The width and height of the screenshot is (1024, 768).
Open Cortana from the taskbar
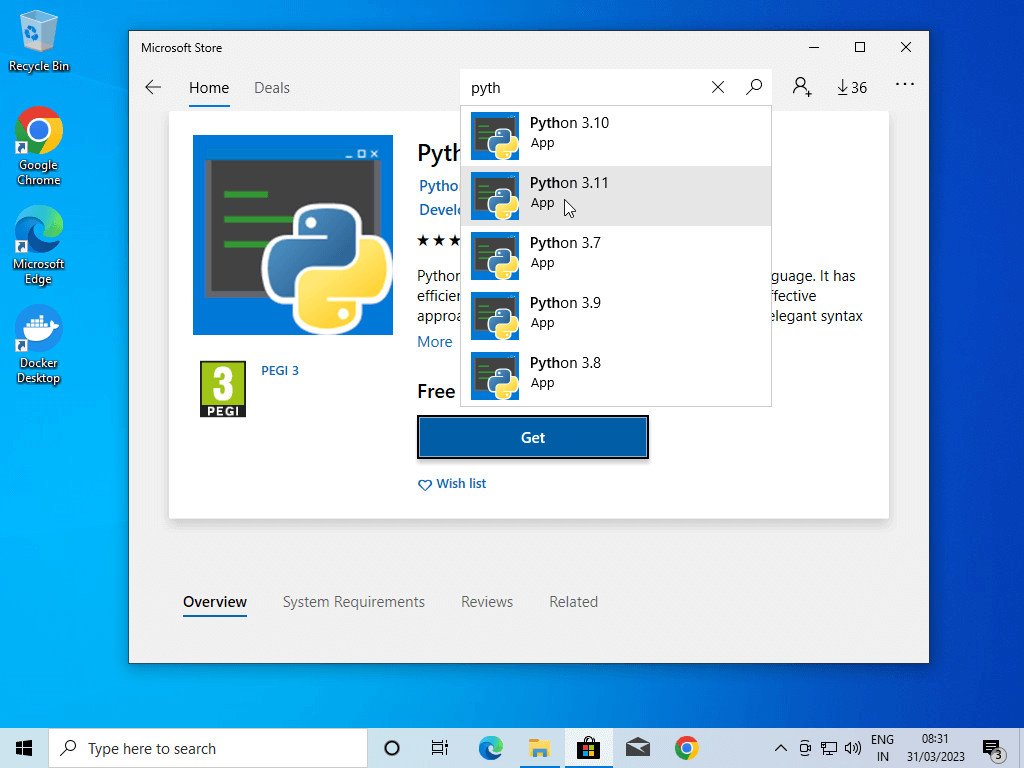point(392,748)
